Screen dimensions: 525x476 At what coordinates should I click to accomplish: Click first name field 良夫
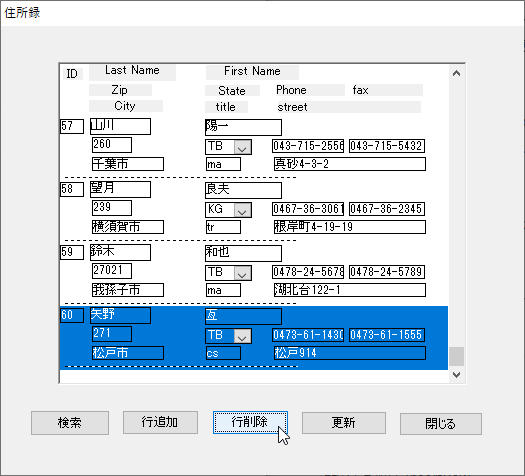pos(243,190)
